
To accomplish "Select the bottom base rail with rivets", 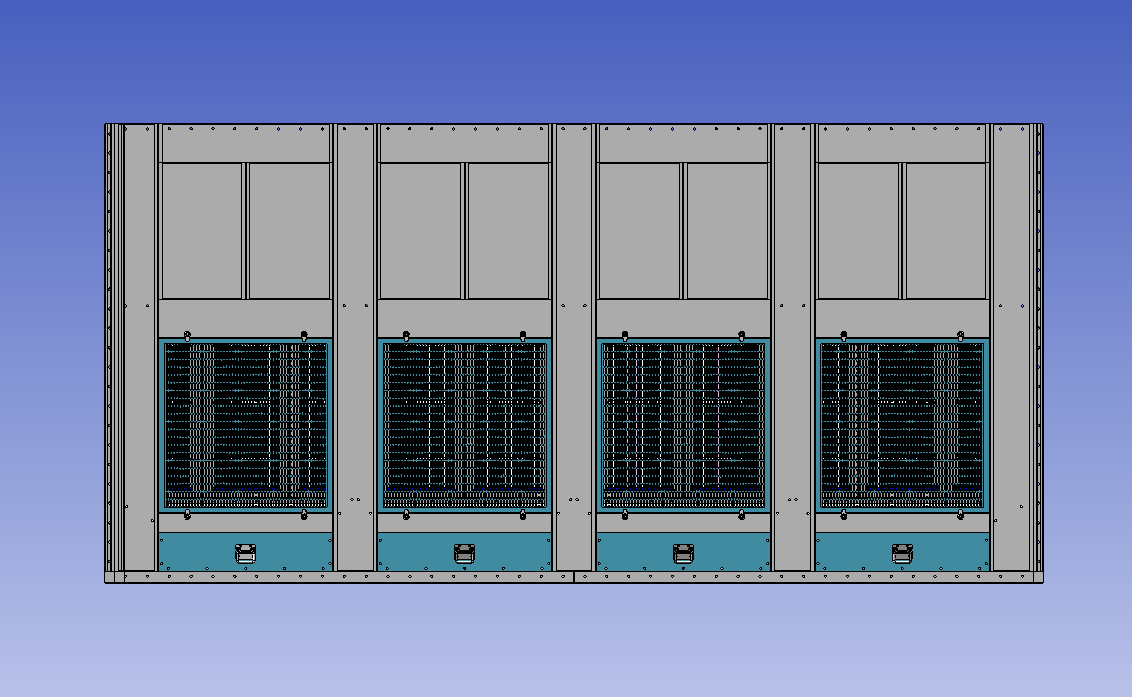I will (574, 577).
